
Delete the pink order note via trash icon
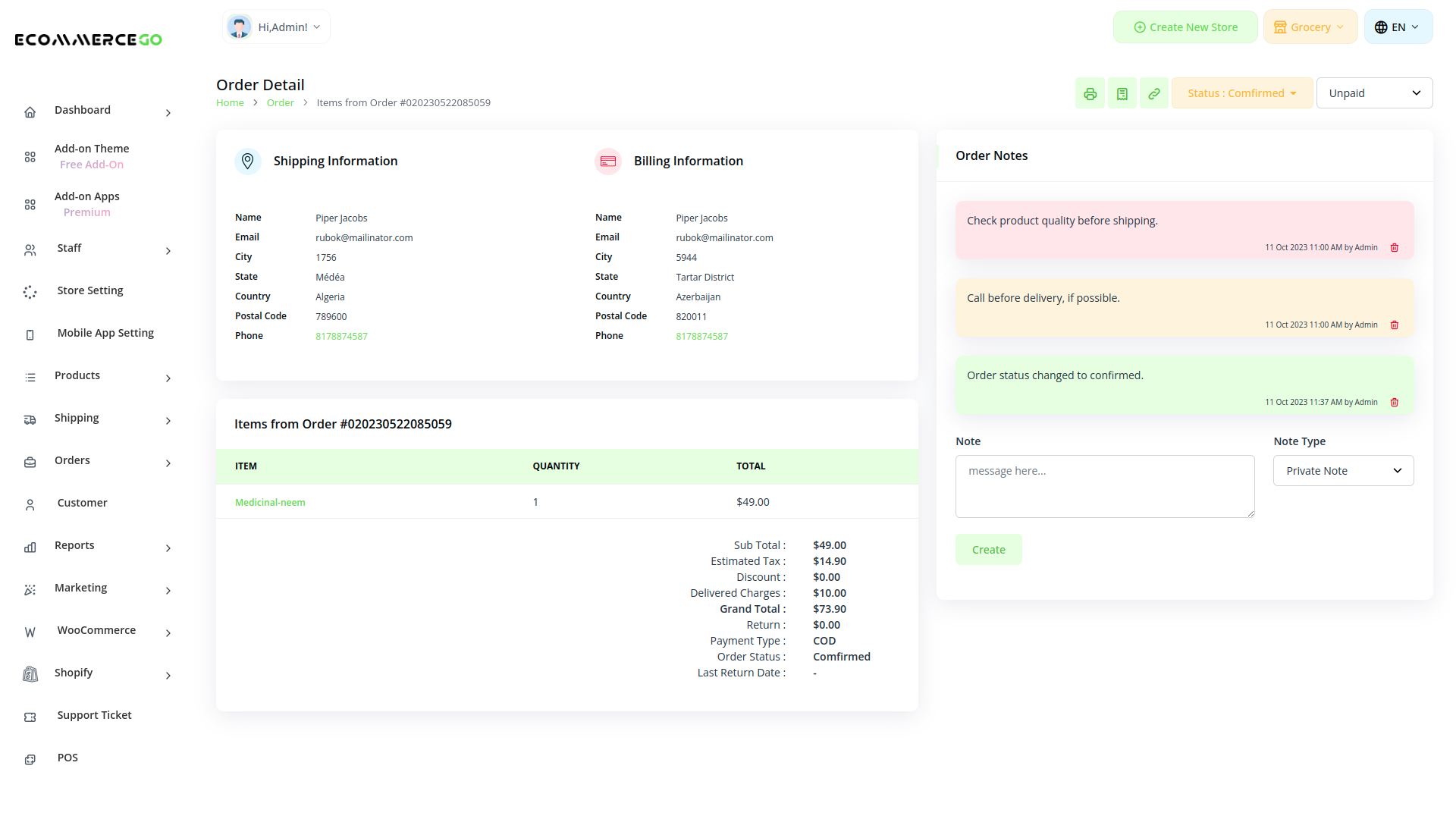click(1395, 247)
